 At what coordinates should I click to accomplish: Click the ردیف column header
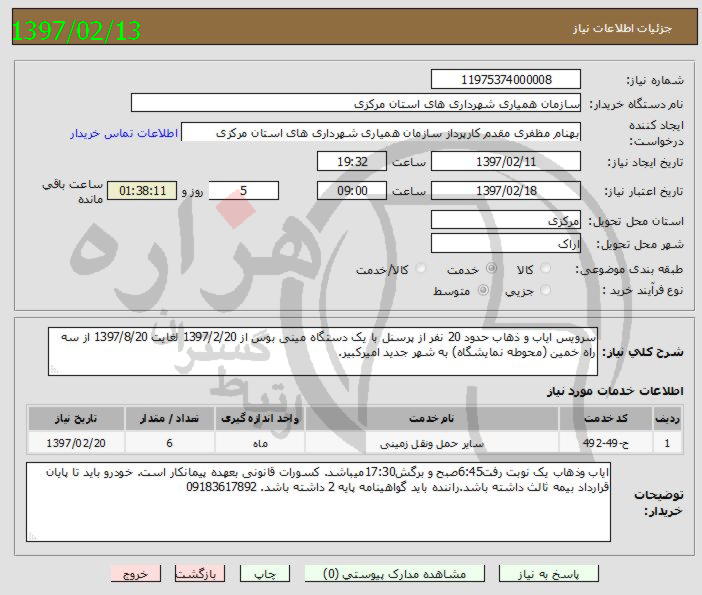pos(667,418)
